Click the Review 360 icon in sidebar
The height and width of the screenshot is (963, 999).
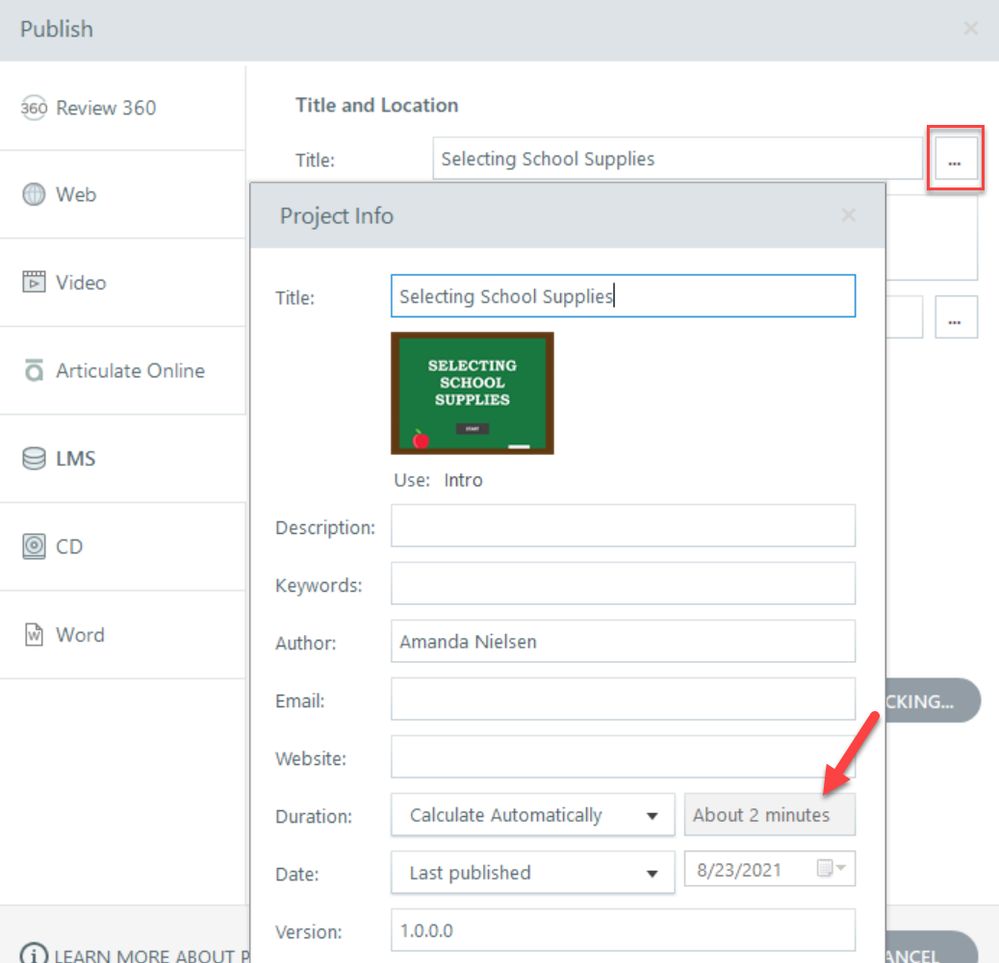[x=34, y=108]
